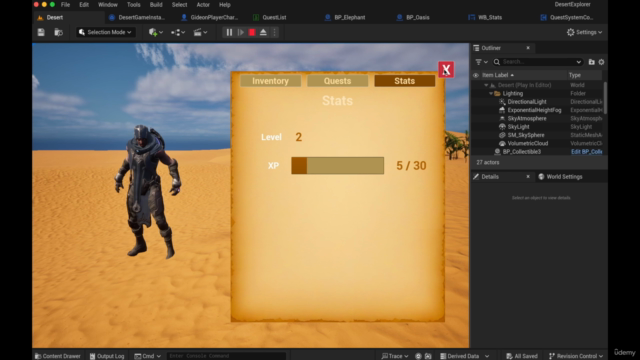Select ExponentialHeightFog in the Outliner

[534, 110]
